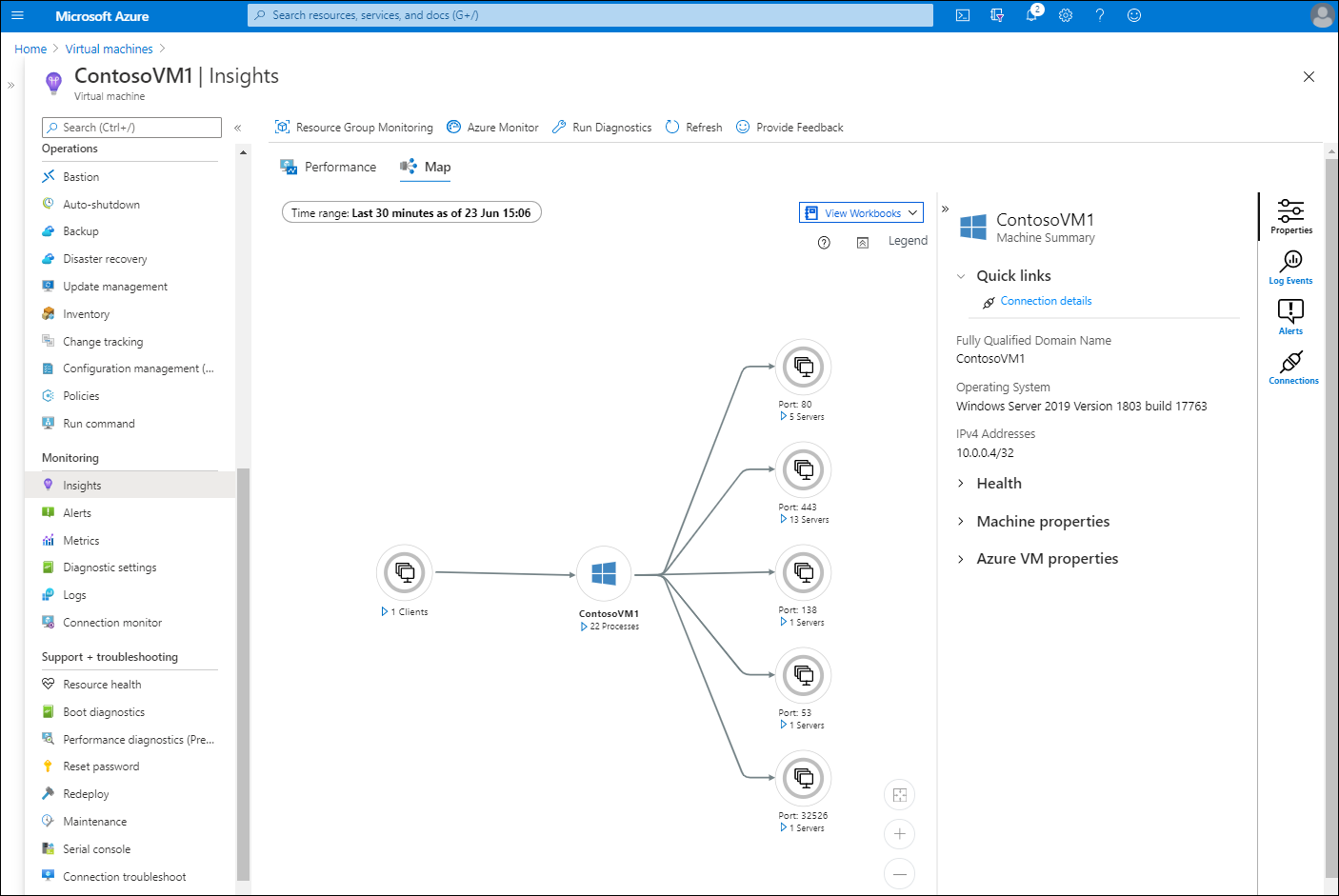This screenshot has height=896, width=1339.
Task: Zoom in on the map
Action: pyautogui.click(x=900, y=834)
